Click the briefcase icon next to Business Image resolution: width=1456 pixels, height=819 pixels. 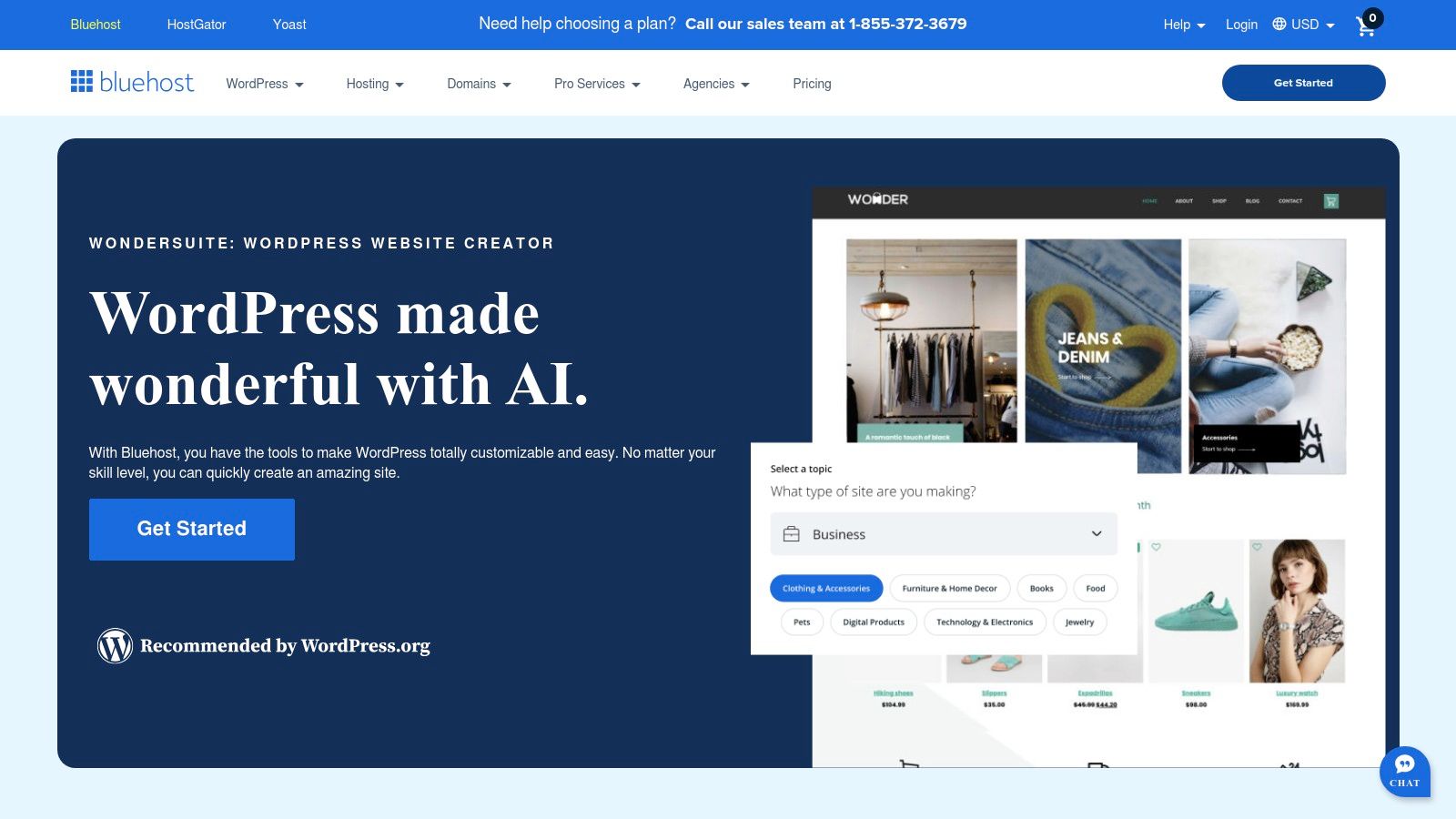pos(790,534)
